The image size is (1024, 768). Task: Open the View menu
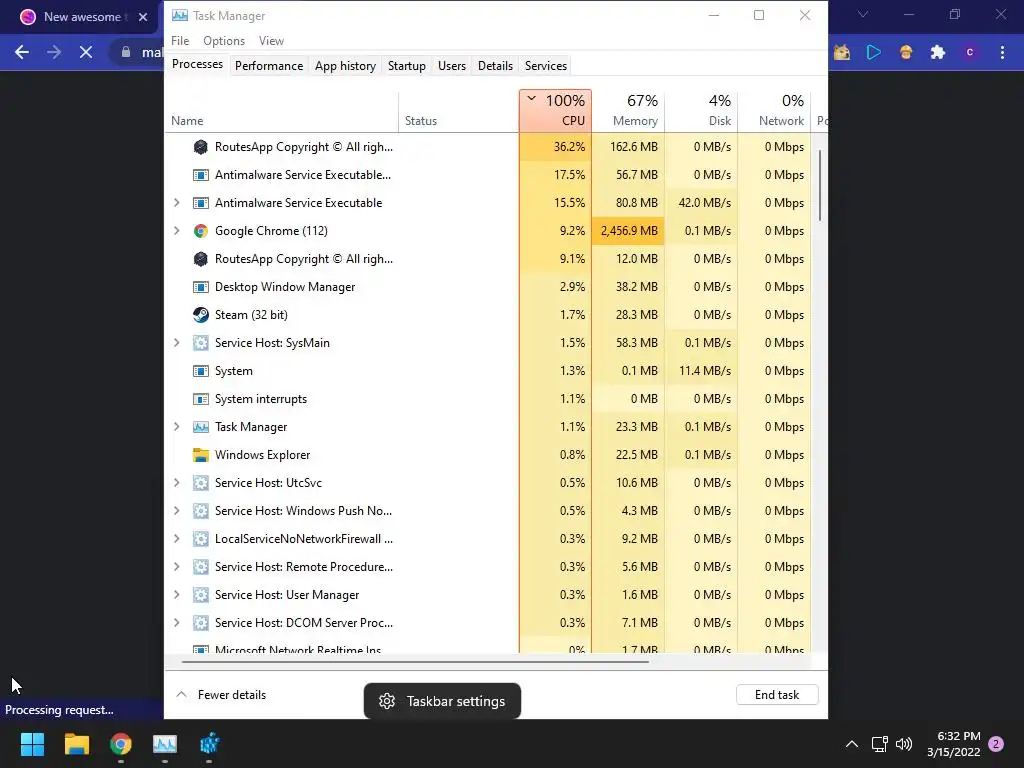pos(271,40)
